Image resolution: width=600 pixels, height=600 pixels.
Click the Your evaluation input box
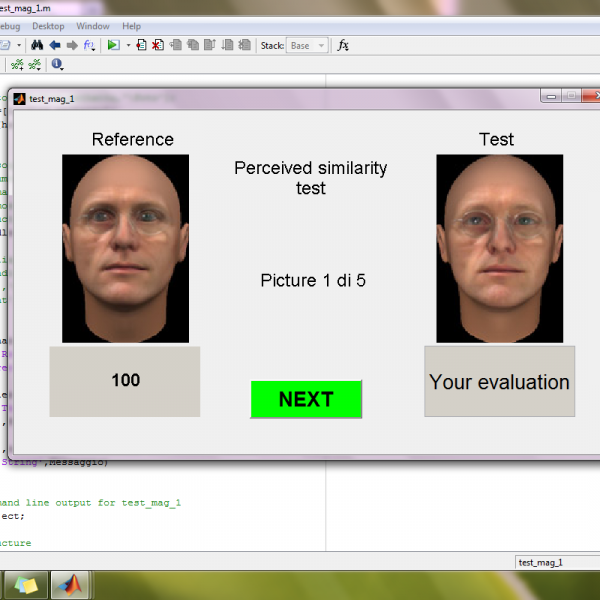pyautogui.click(x=499, y=381)
